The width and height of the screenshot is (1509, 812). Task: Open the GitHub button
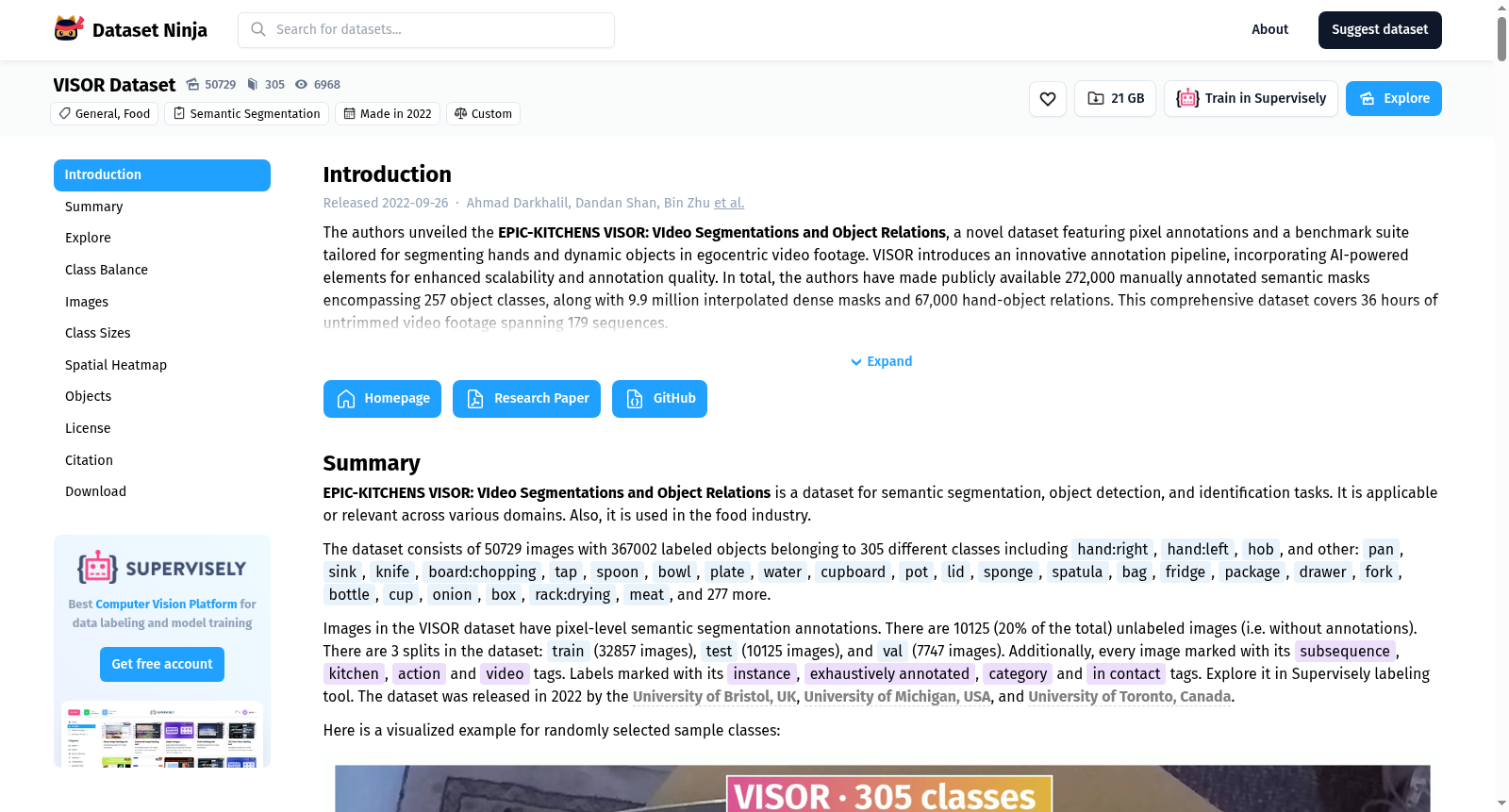[x=659, y=399]
